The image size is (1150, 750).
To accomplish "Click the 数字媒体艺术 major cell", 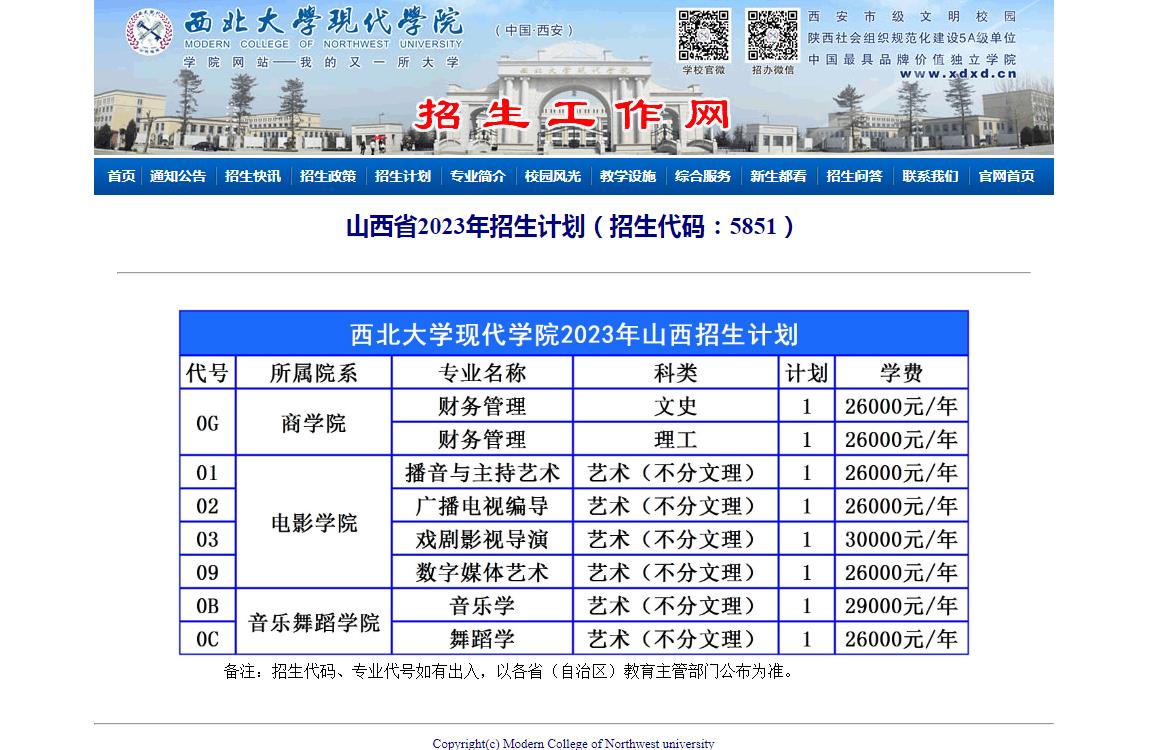I will (482, 573).
